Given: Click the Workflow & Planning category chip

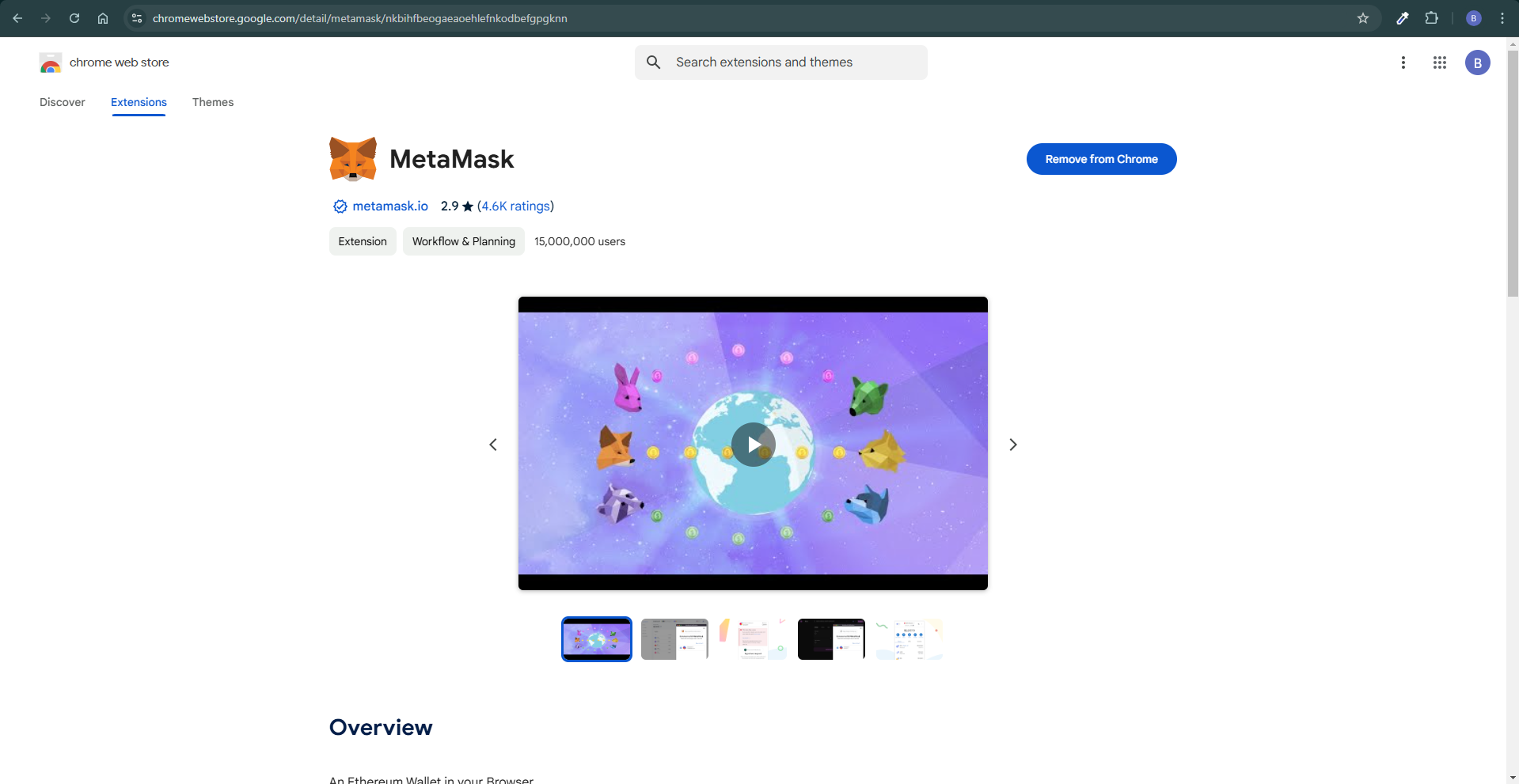Looking at the screenshot, I should click(463, 241).
